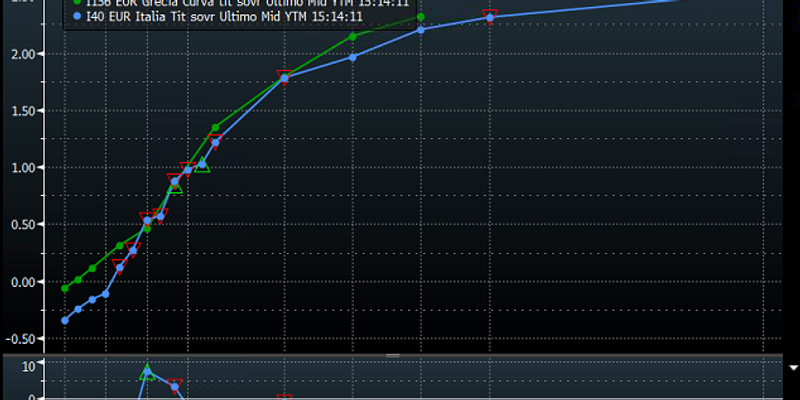Open the white dropdown arrow beside lower panel
Image resolution: width=800 pixels, height=400 pixels.
[793, 367]
